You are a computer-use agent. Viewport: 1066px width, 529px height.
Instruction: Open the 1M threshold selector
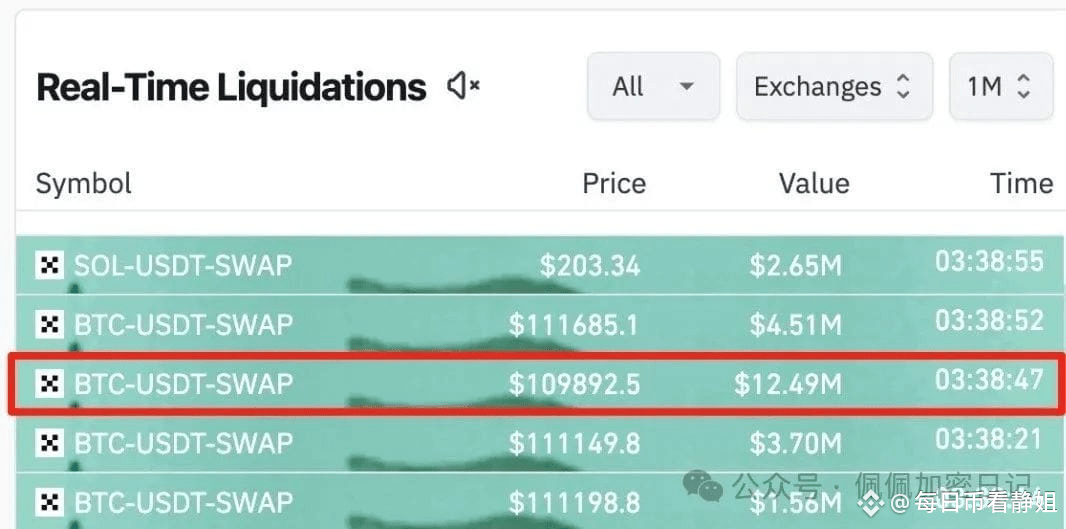[x=1001, y=86]
